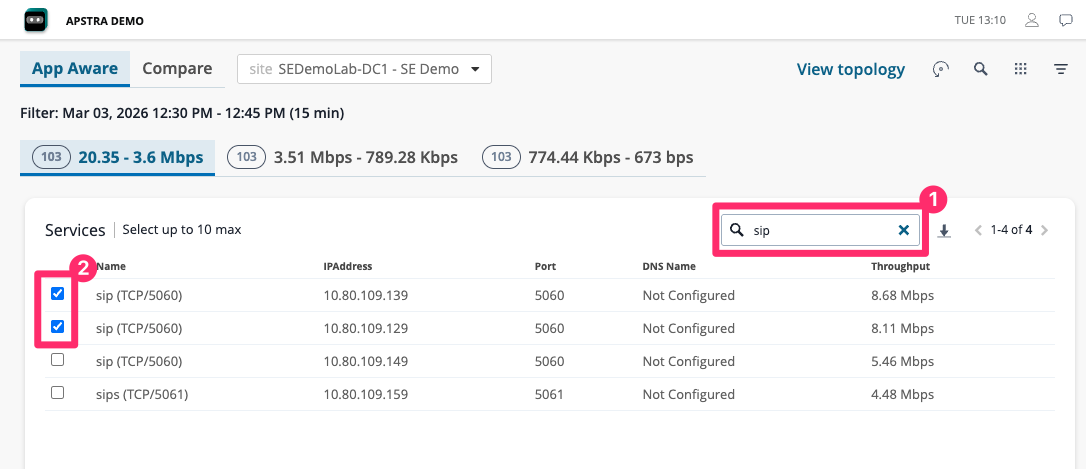The width and height of the screenshot is (1086, 469).
Task: Click the Apstra Demo logo icon
Action: [36, 20]
